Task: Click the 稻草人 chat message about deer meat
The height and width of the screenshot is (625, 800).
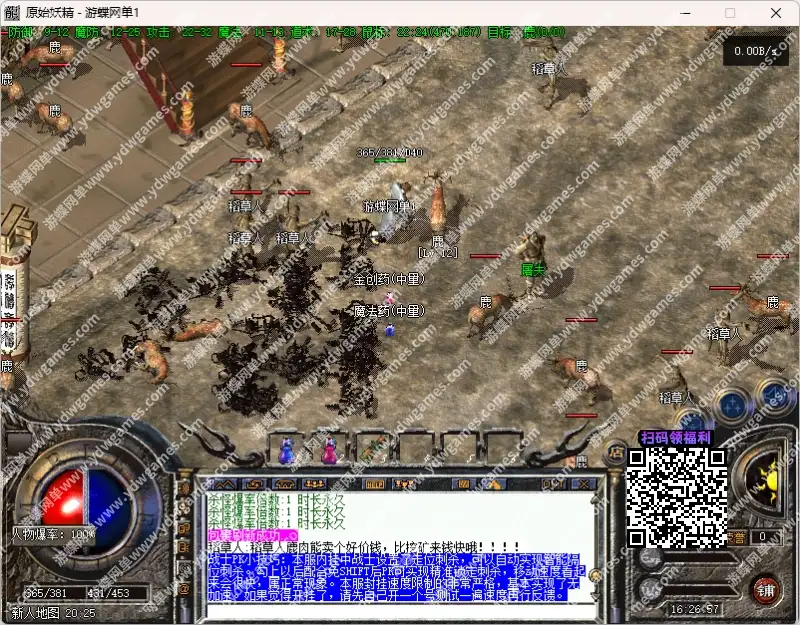Action: point(363,547)
